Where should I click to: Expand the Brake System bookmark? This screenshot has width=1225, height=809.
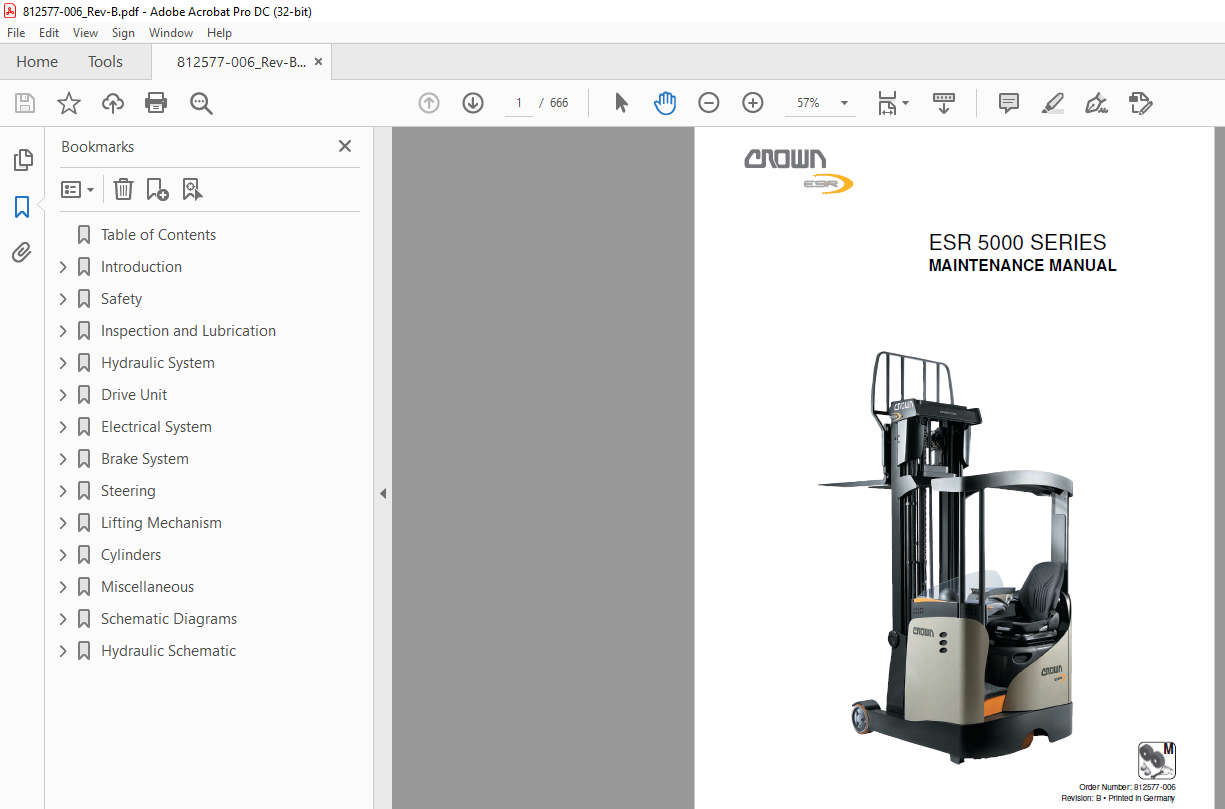point(63,459)
